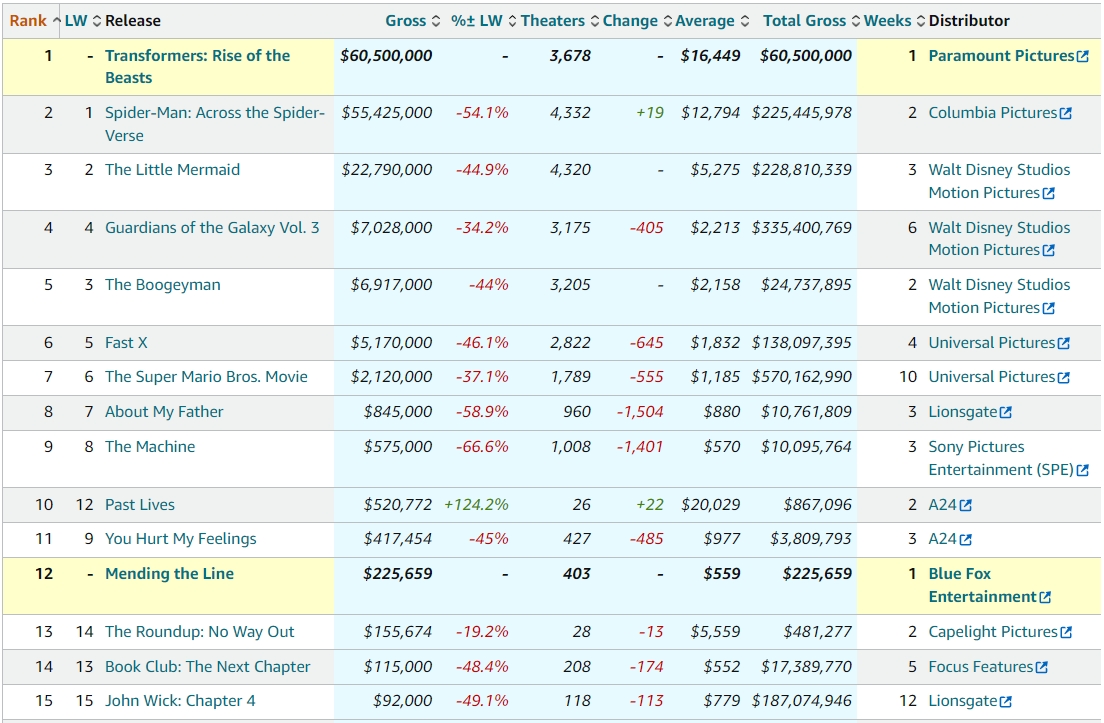Select total gross $570,162,990 cell
Image resolution: width=1104 pixels, height=723 pixels.
point(801,377)
